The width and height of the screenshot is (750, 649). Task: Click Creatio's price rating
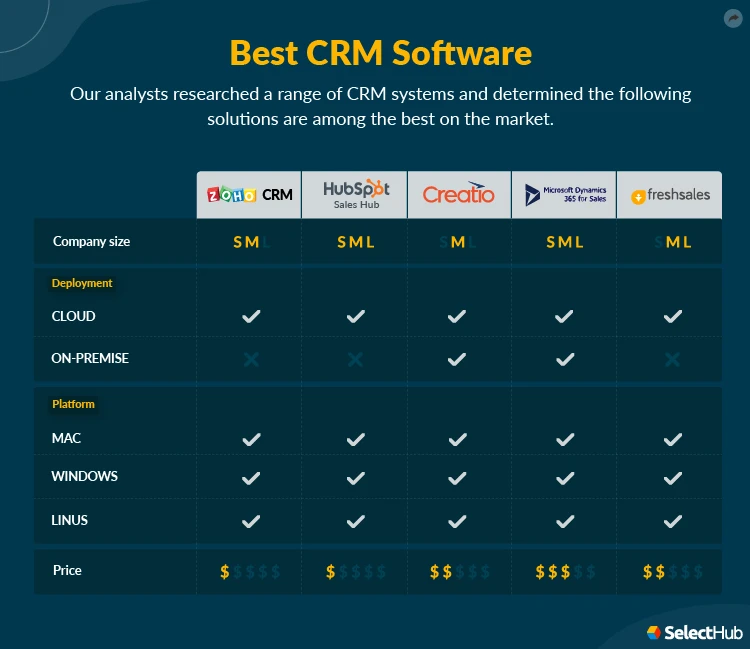(460, 572)
